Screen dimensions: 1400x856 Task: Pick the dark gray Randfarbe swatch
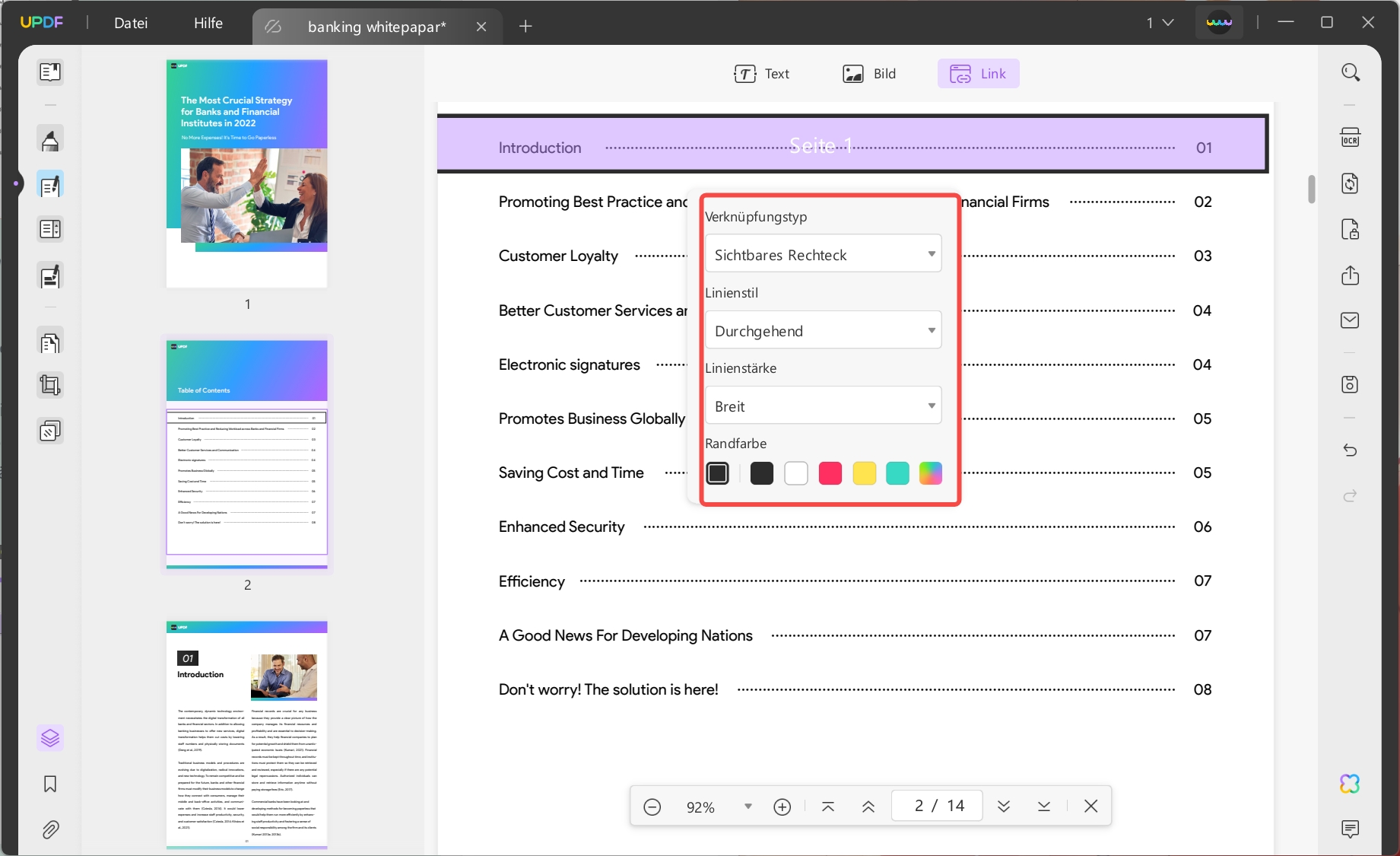(762, 473)
